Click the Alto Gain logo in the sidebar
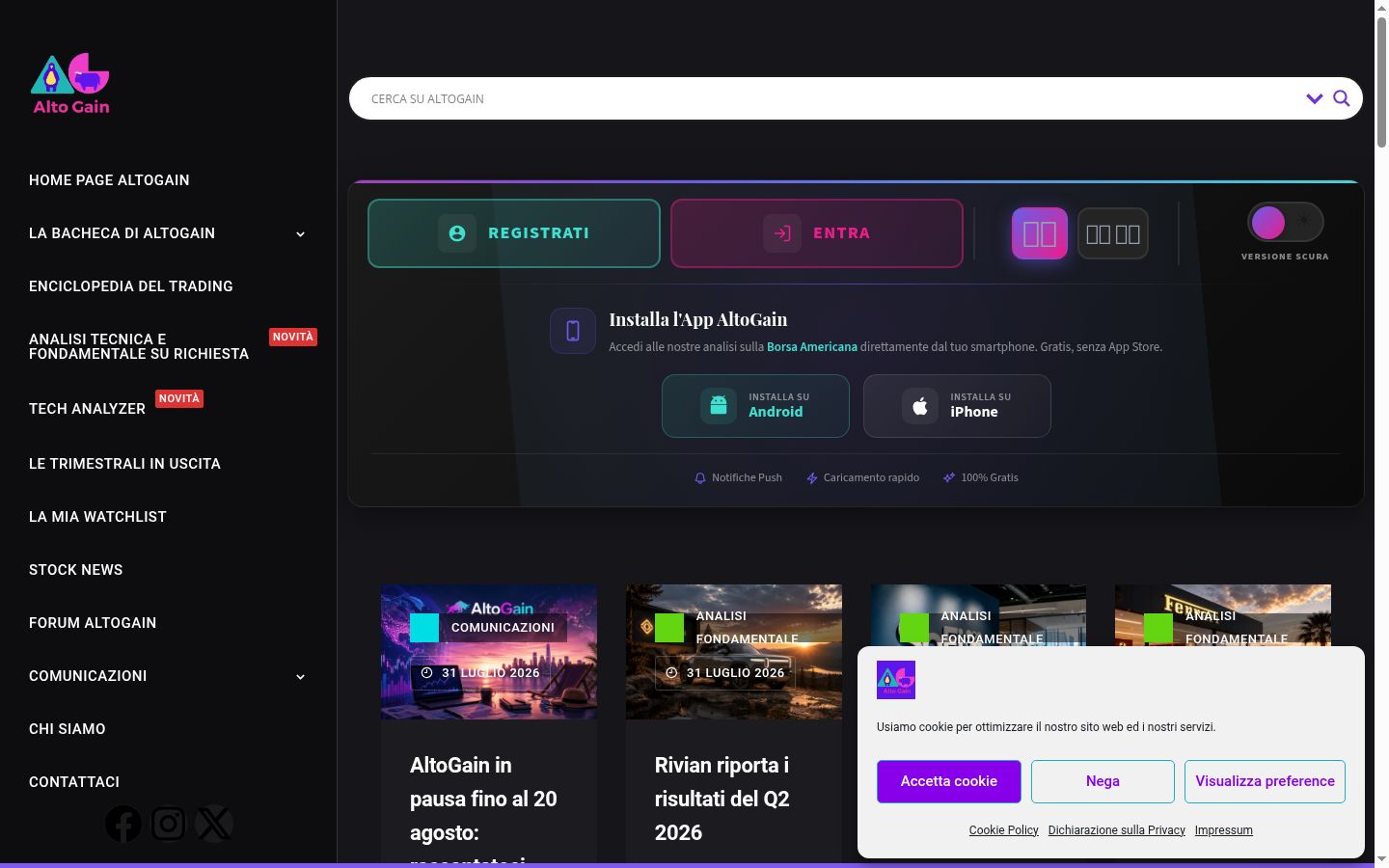The image size is (1389, 868). (70, 84)
